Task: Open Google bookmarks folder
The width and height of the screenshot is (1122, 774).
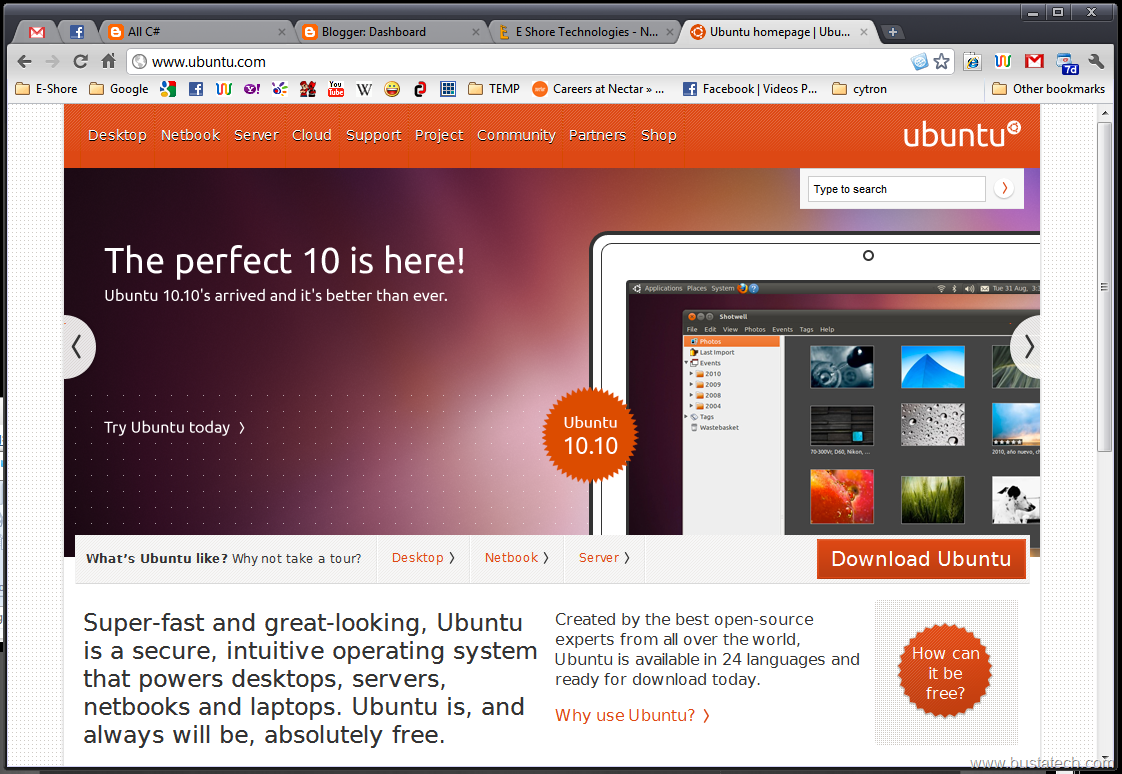Action: click(119, 89)
